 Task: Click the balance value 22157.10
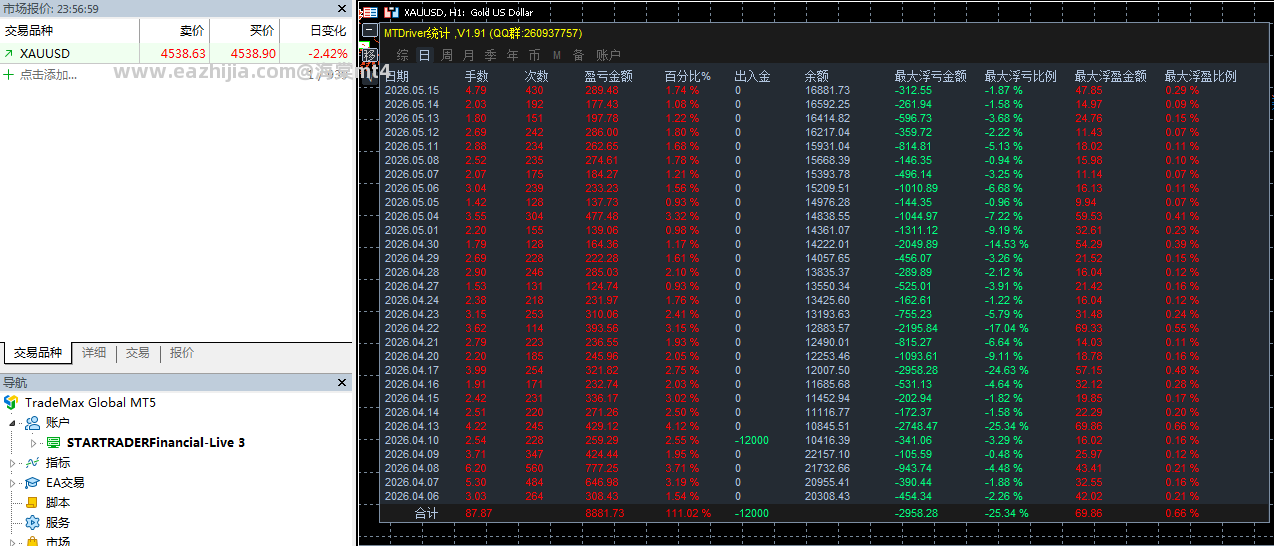(828, 454)
